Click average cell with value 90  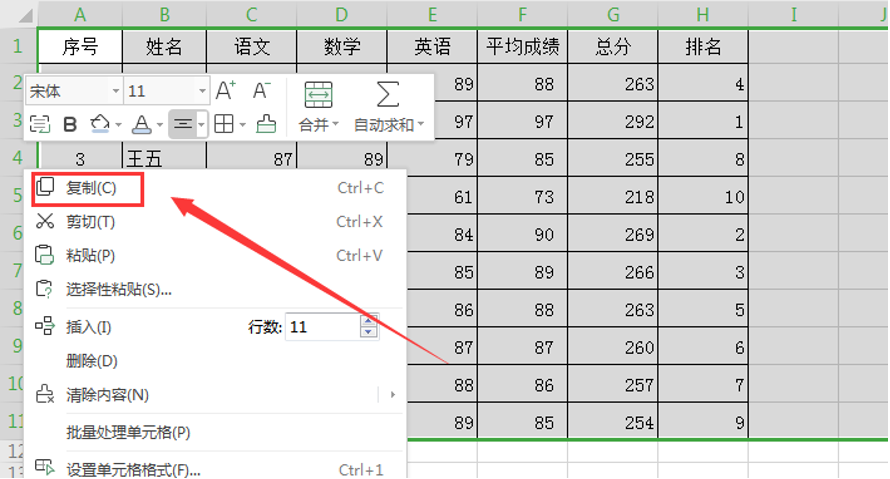pyautogui.click(x=522, y=234)
